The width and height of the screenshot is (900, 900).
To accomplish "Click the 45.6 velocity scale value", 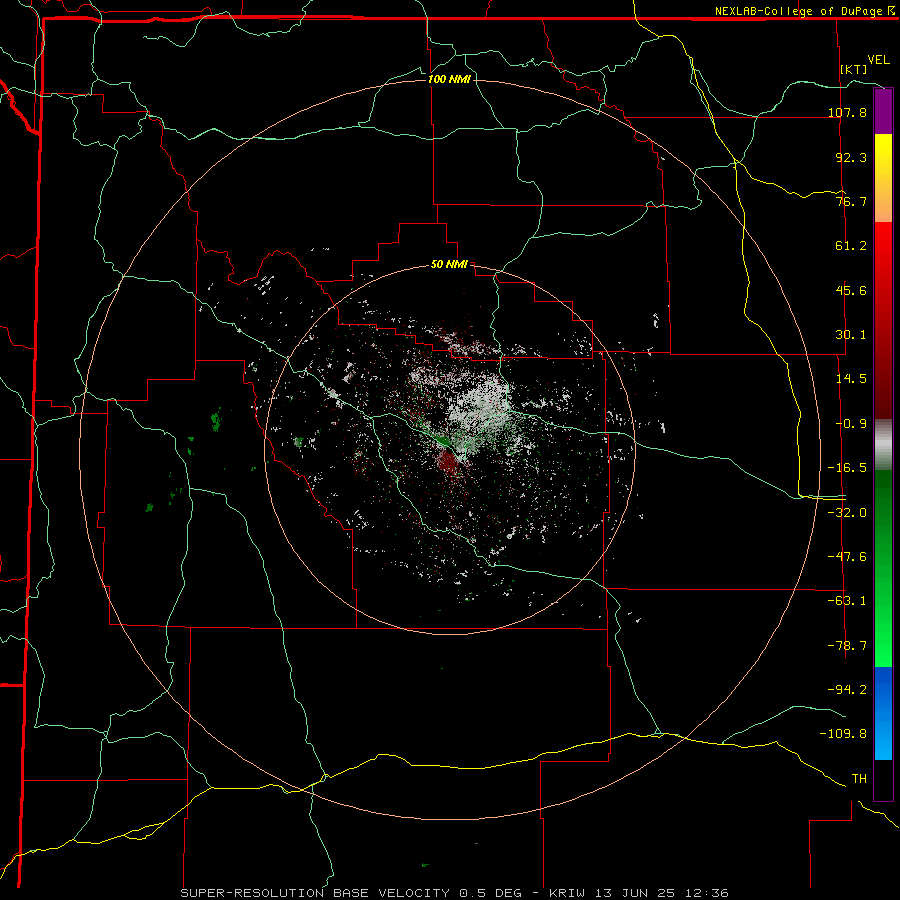I will click(851, 290).
